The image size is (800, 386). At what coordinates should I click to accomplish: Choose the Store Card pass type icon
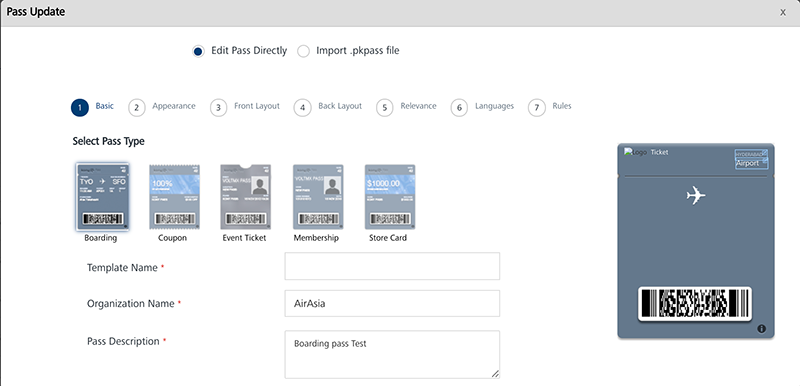click(390, 197)
